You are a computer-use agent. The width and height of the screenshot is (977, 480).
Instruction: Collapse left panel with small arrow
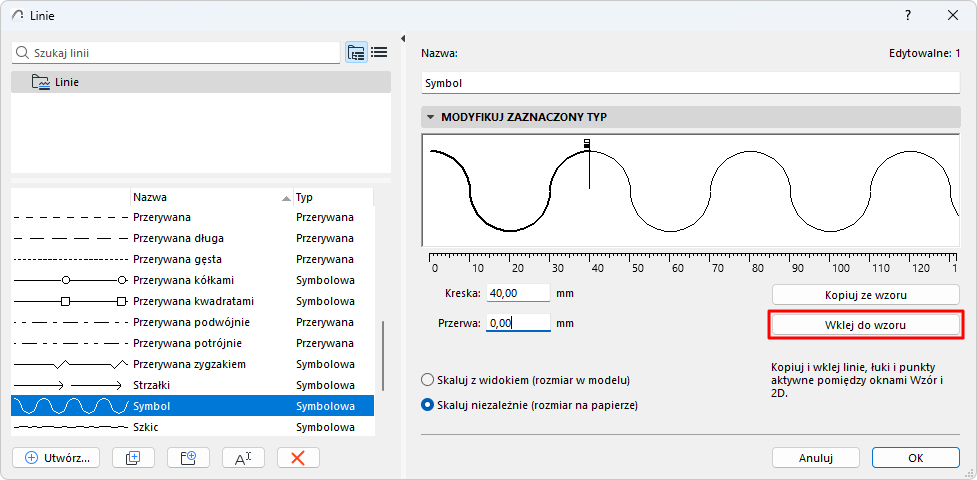pyautogui.click(x=403, y=38)
